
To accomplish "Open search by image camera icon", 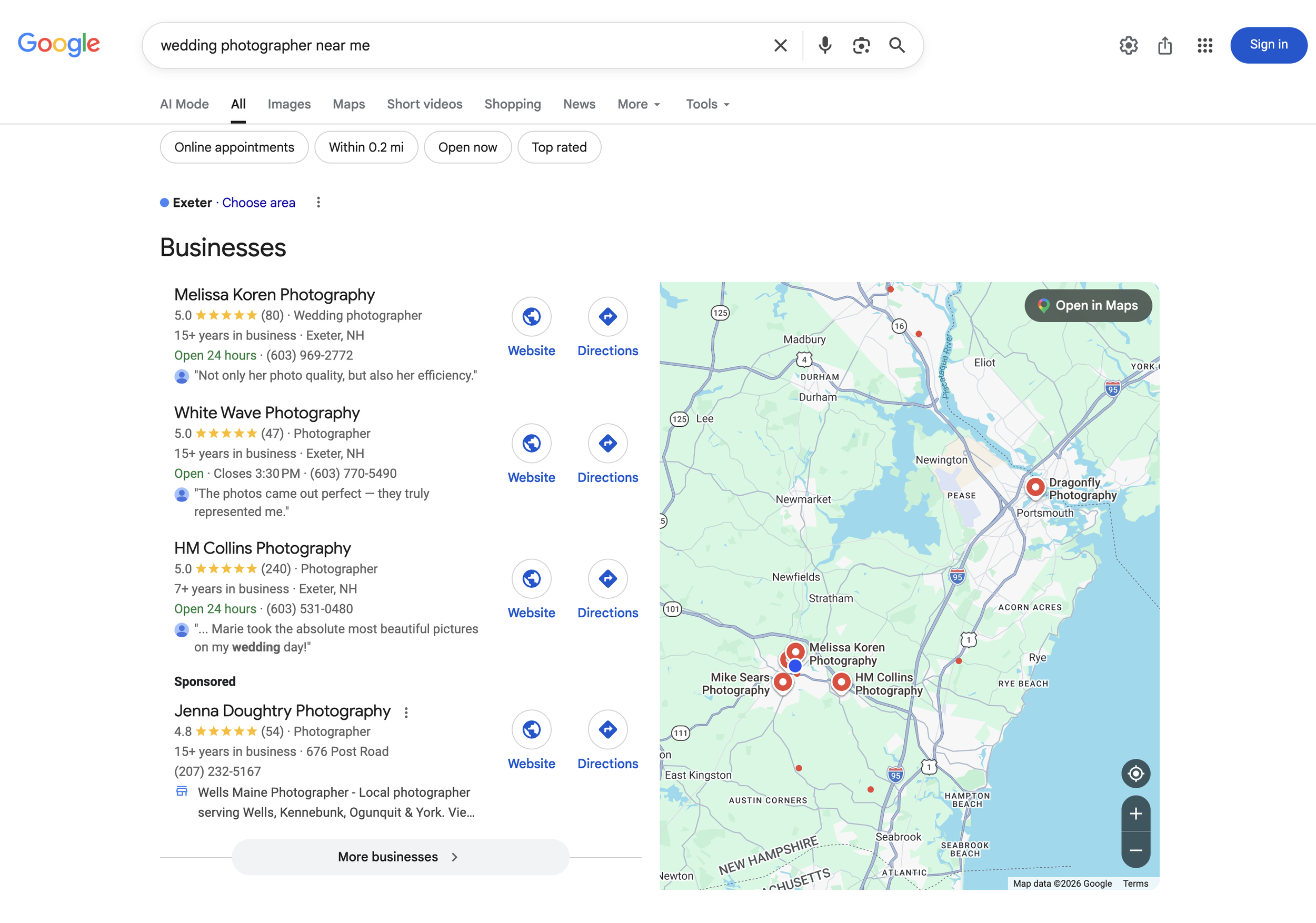I will tap(861, 45).
